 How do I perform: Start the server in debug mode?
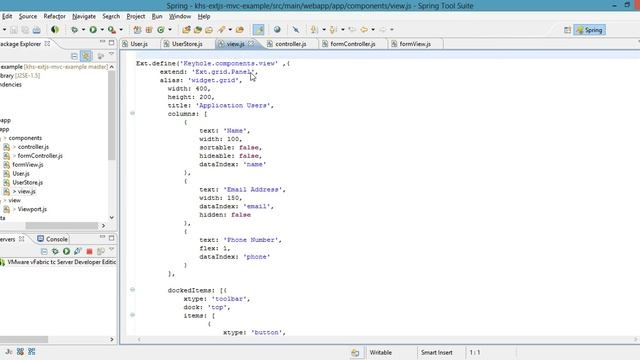(55, 251)
